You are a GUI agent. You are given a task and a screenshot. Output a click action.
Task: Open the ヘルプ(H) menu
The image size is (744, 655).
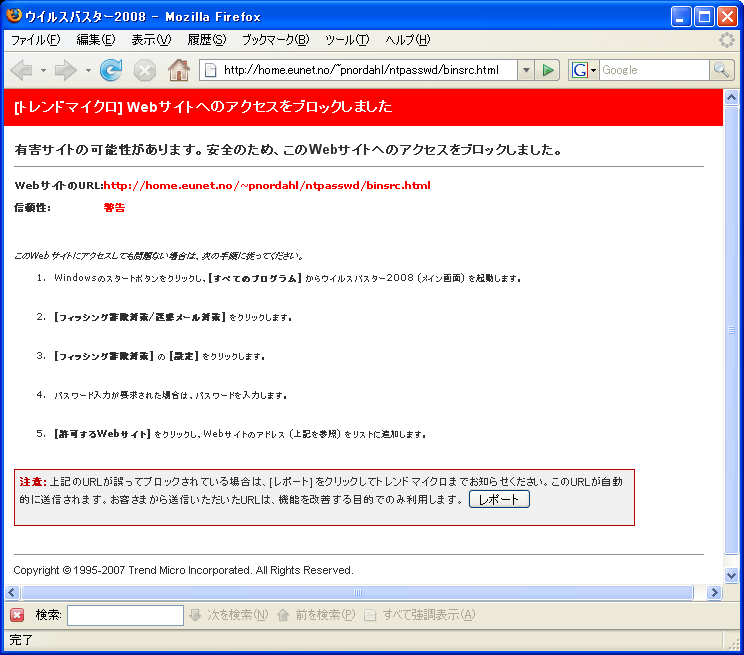408,40
